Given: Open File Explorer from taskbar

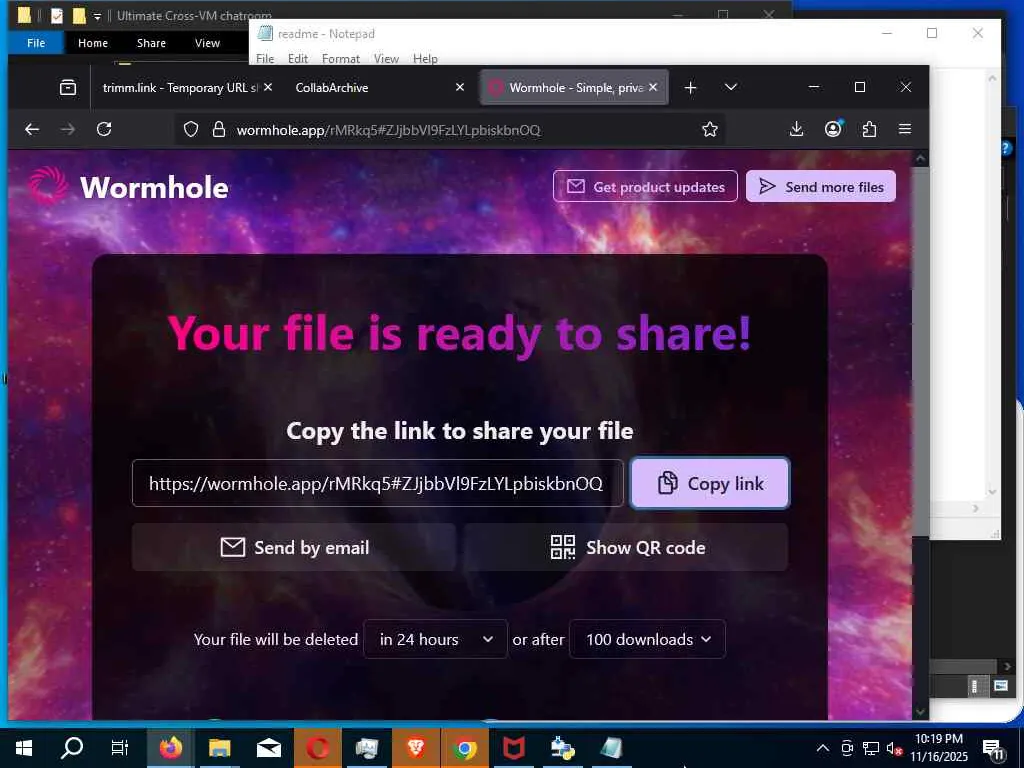Looking at the screenshot, I should coord(219,748).
